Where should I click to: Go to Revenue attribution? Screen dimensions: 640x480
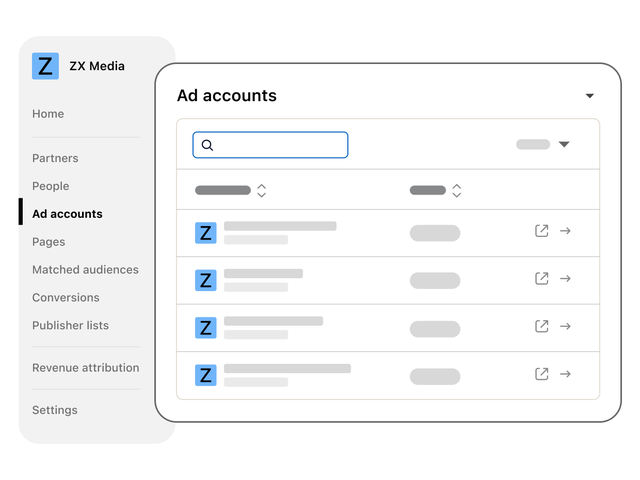[86, 368]
